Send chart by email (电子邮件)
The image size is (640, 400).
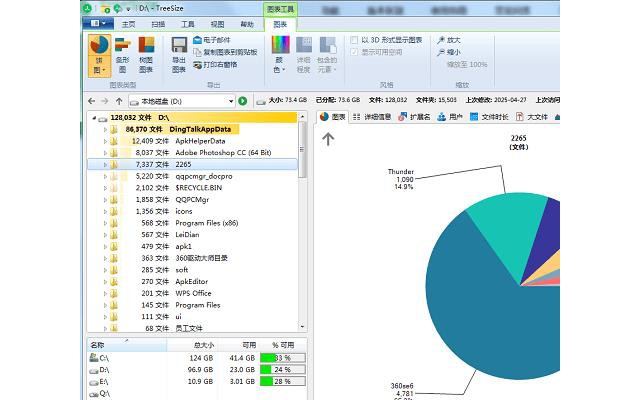[x=212, y=40]
